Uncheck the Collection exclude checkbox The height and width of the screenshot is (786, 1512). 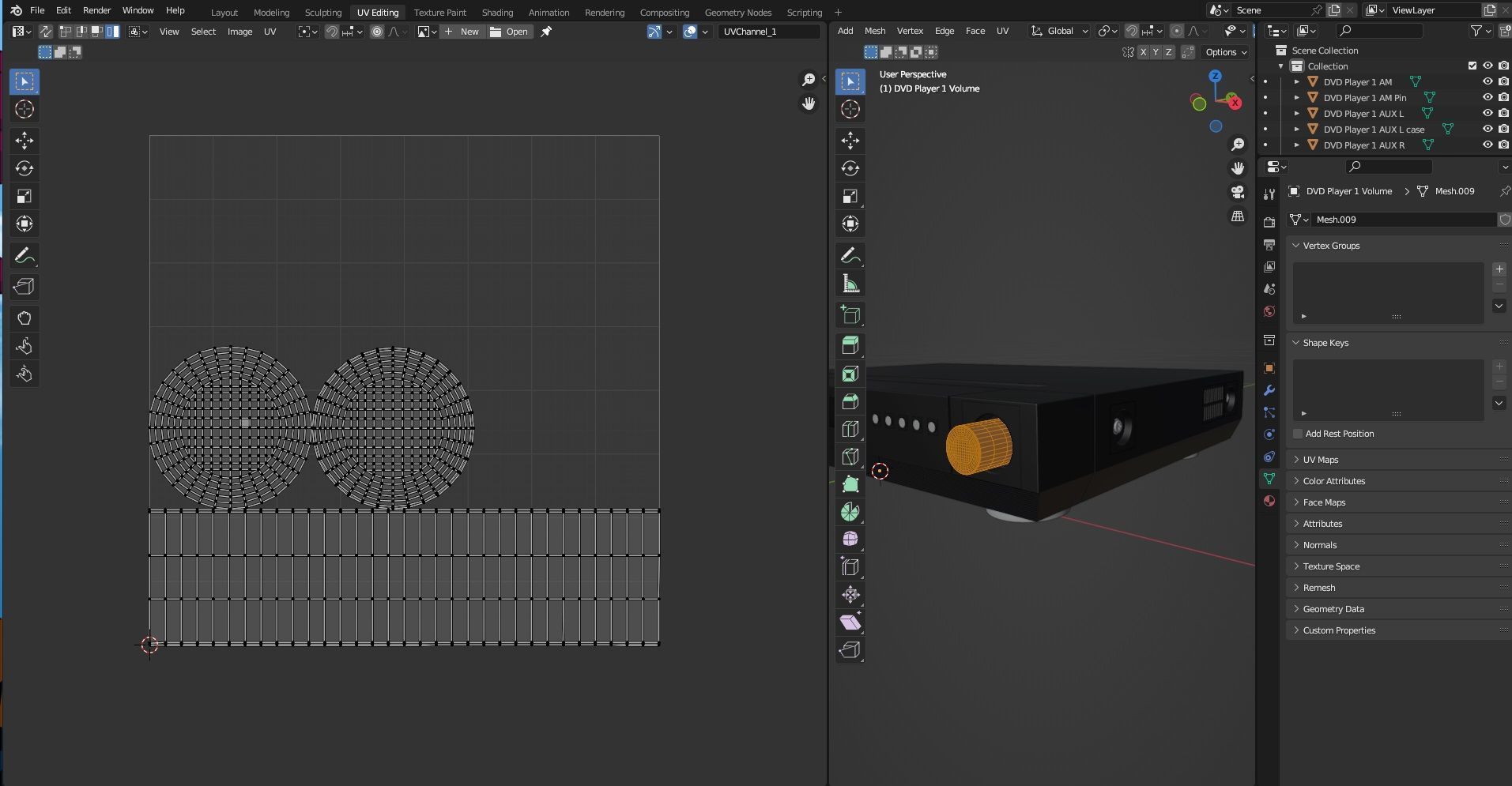(1472, 66)
